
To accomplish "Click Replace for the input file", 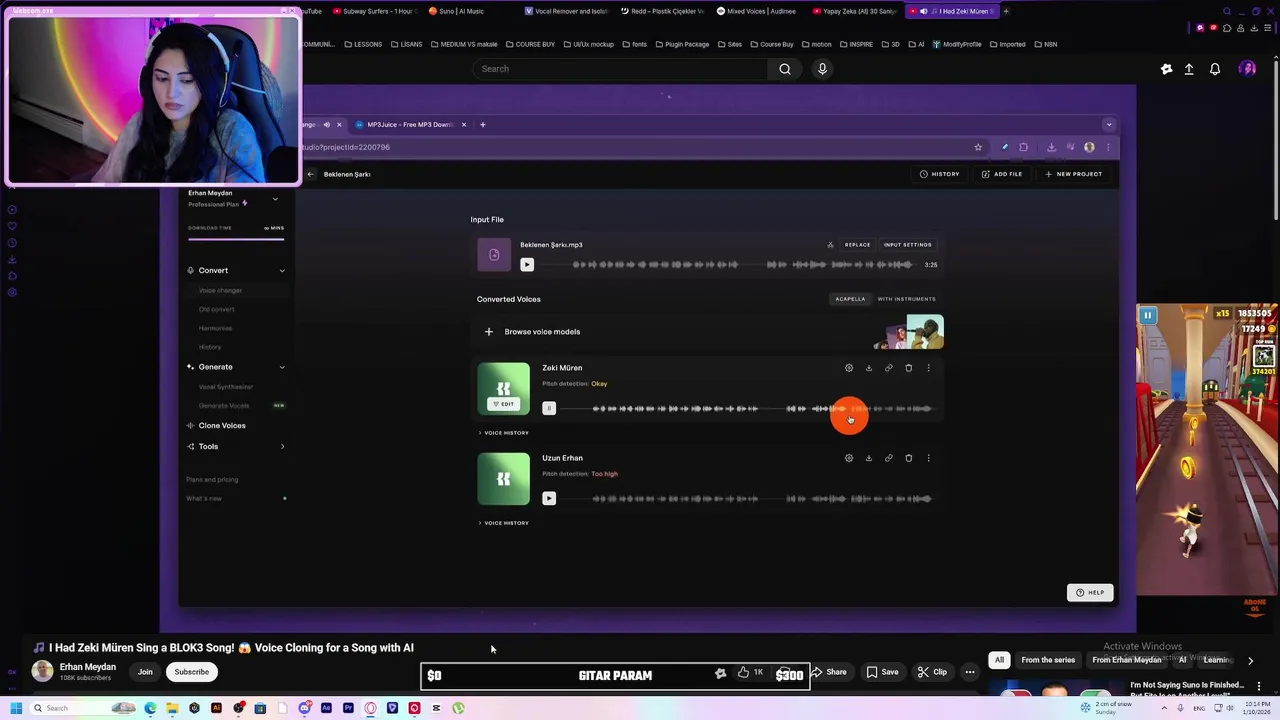I will pyautogui.click(x=857, y=245).
